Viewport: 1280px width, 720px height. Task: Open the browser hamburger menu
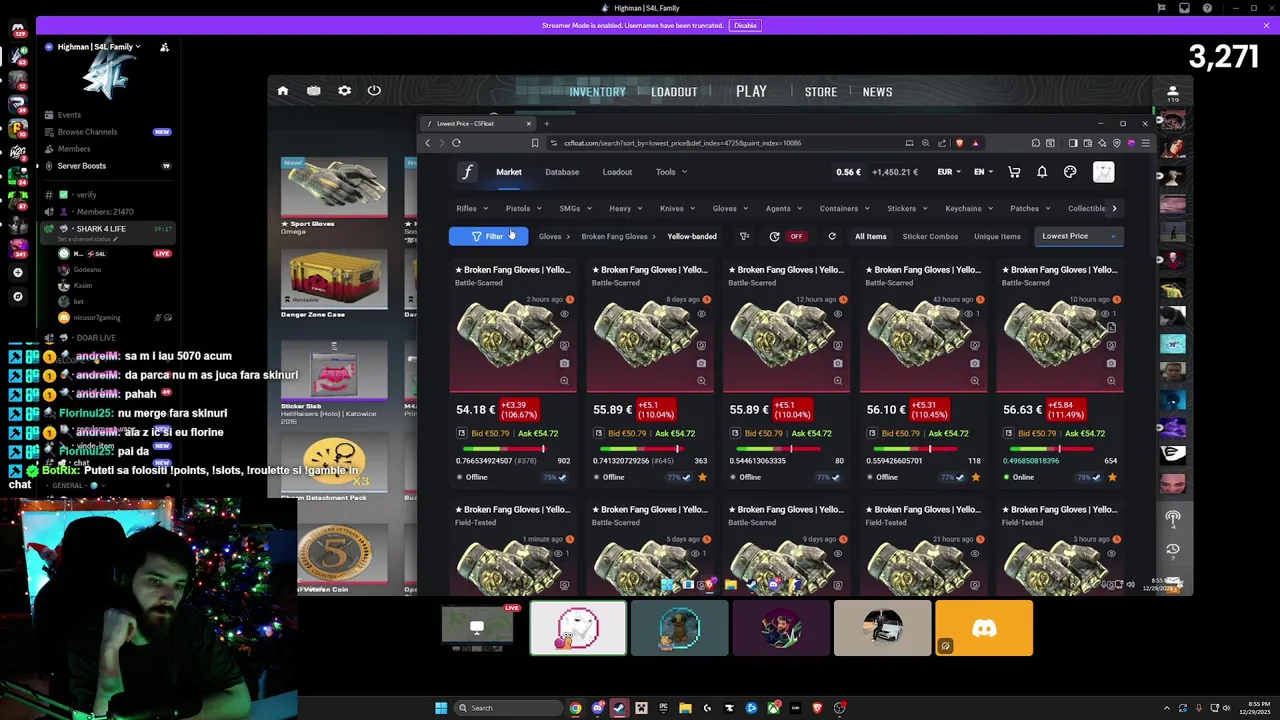(x=1145, y=143)
